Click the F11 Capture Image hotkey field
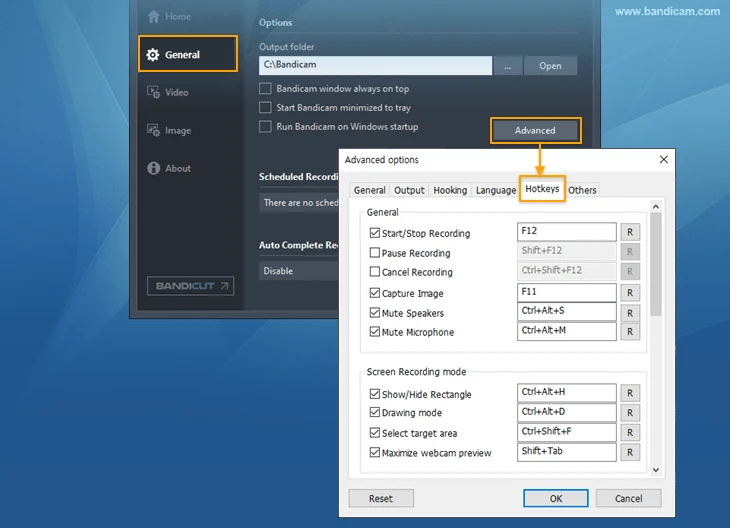This screenshot has height=528, width=730. [567, 292]
